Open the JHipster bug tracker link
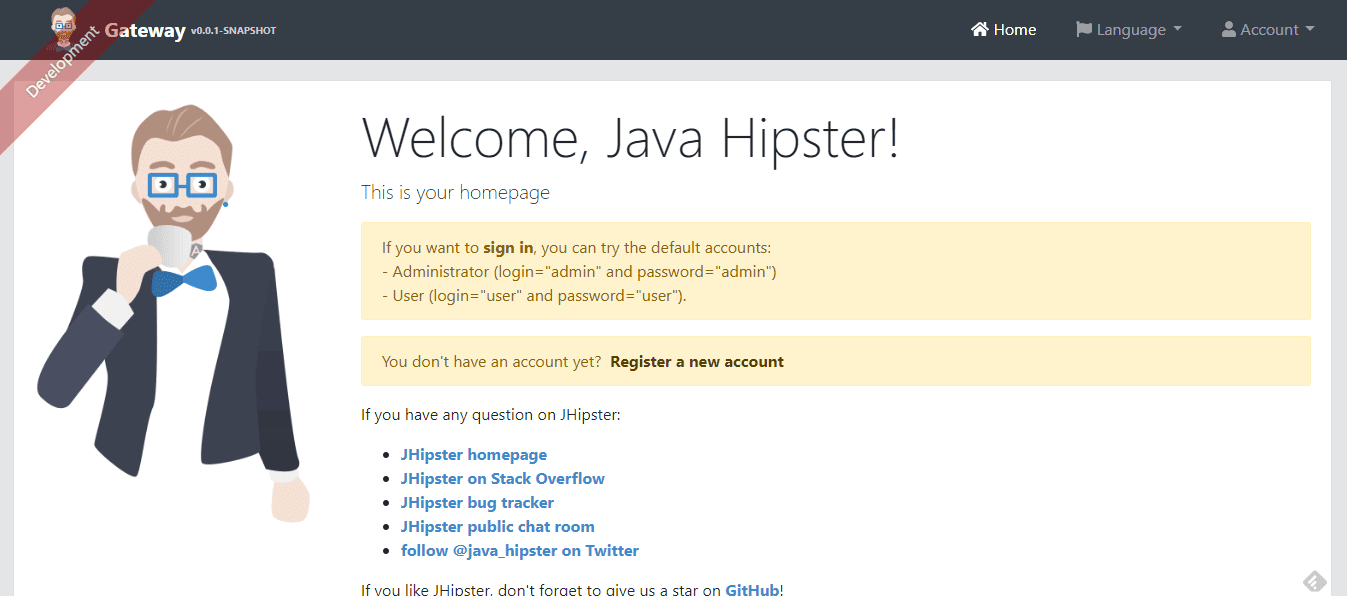 [477, 502]
